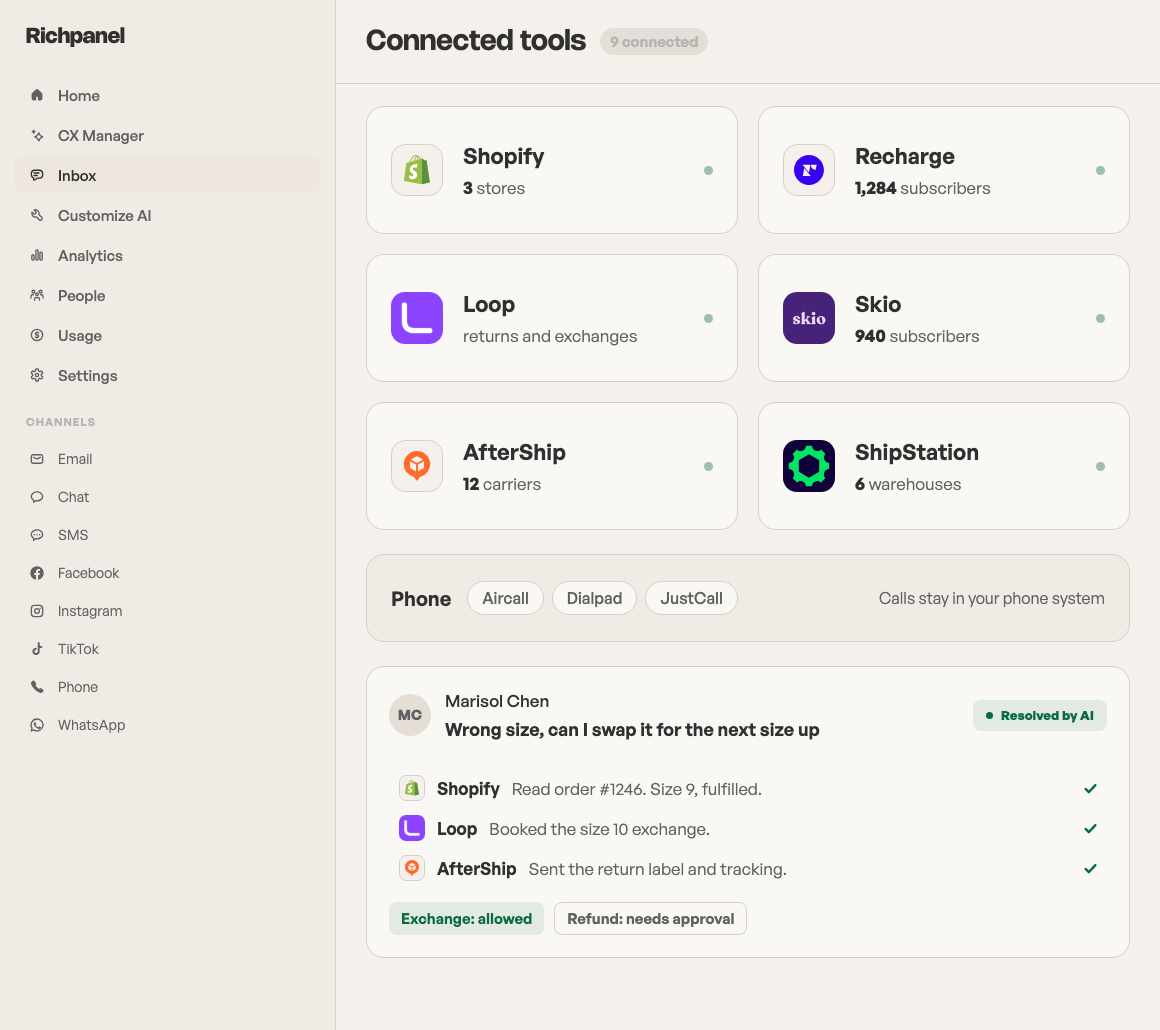Click the Shopify bag logo in card
The width and height of the screenshot is (1160, 1030).
point(417,170)
